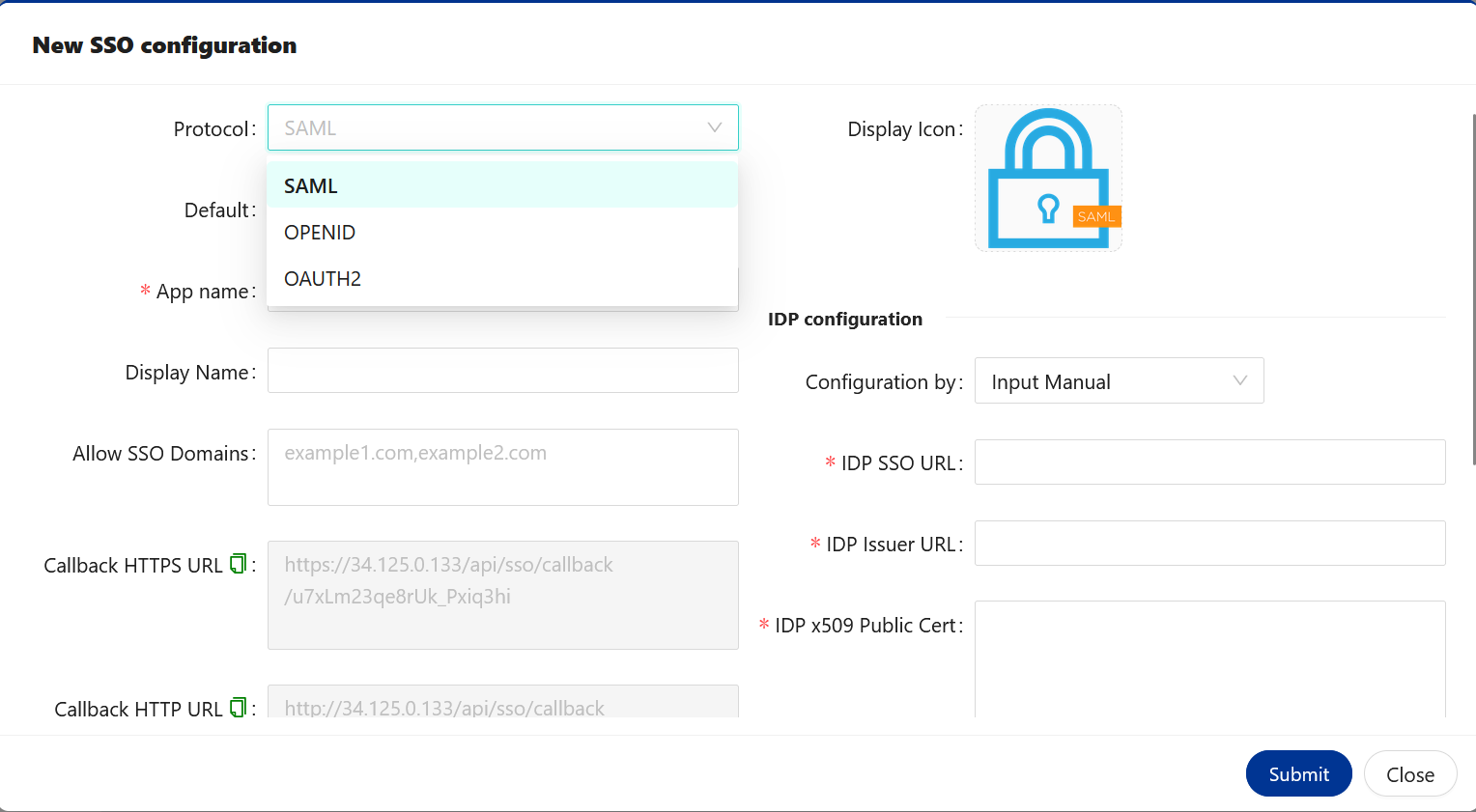Screen dimensions: 1476x812
Task: Submit the new SSO configuration
Action: [1298, 773]
